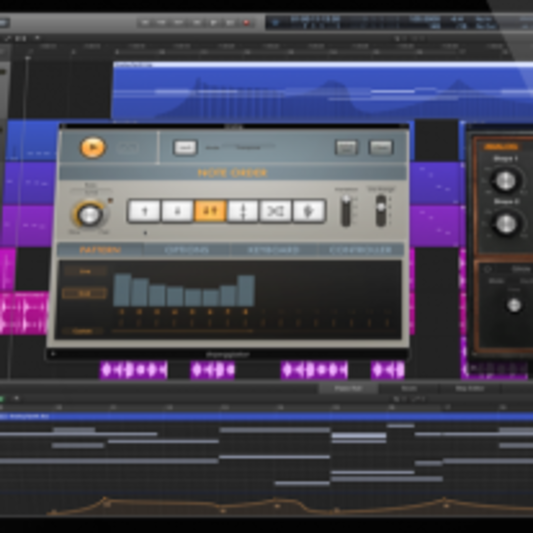The width and height of the screenshot is (533, 533).
Task: Select the As Played note order button
Action: click(308, 211)
